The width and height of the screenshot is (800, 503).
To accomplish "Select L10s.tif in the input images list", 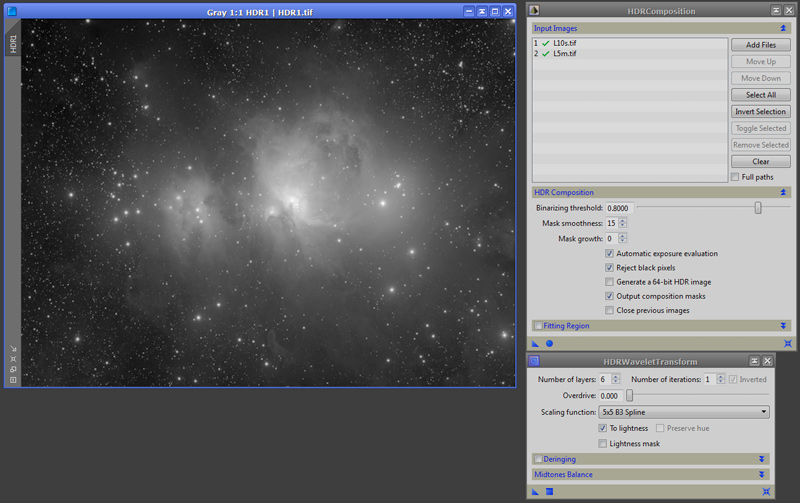I will [x=565, y=43].
